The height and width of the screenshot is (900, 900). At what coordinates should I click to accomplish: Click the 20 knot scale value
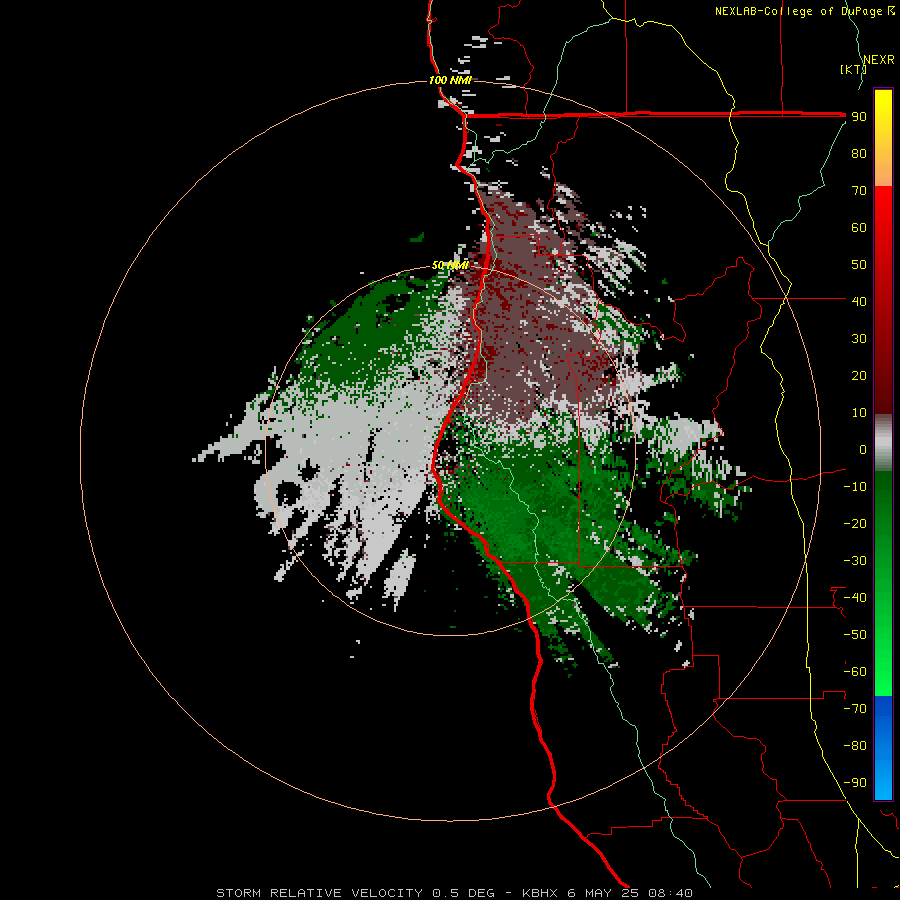(x=859, y=376)
